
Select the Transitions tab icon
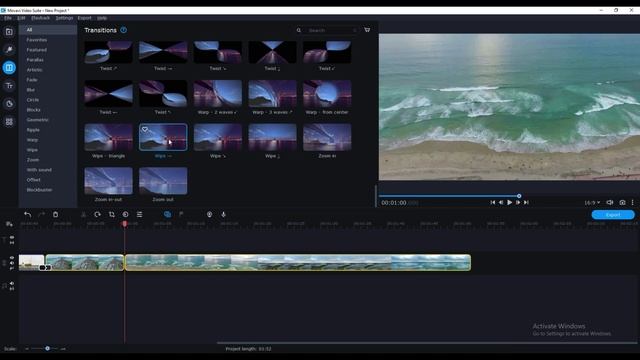[9, 68]
